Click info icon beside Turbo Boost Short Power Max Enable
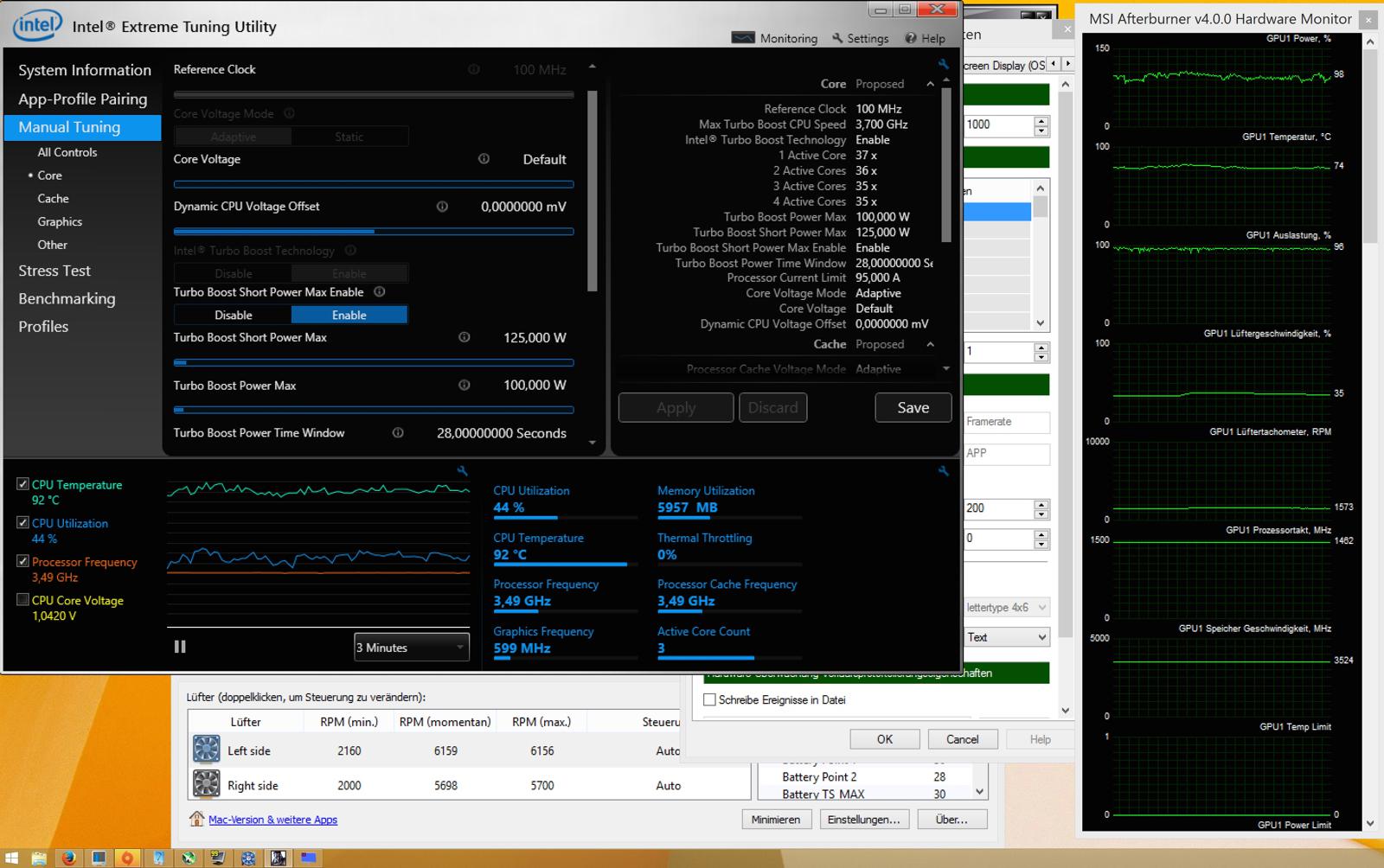 click(379, 292)
